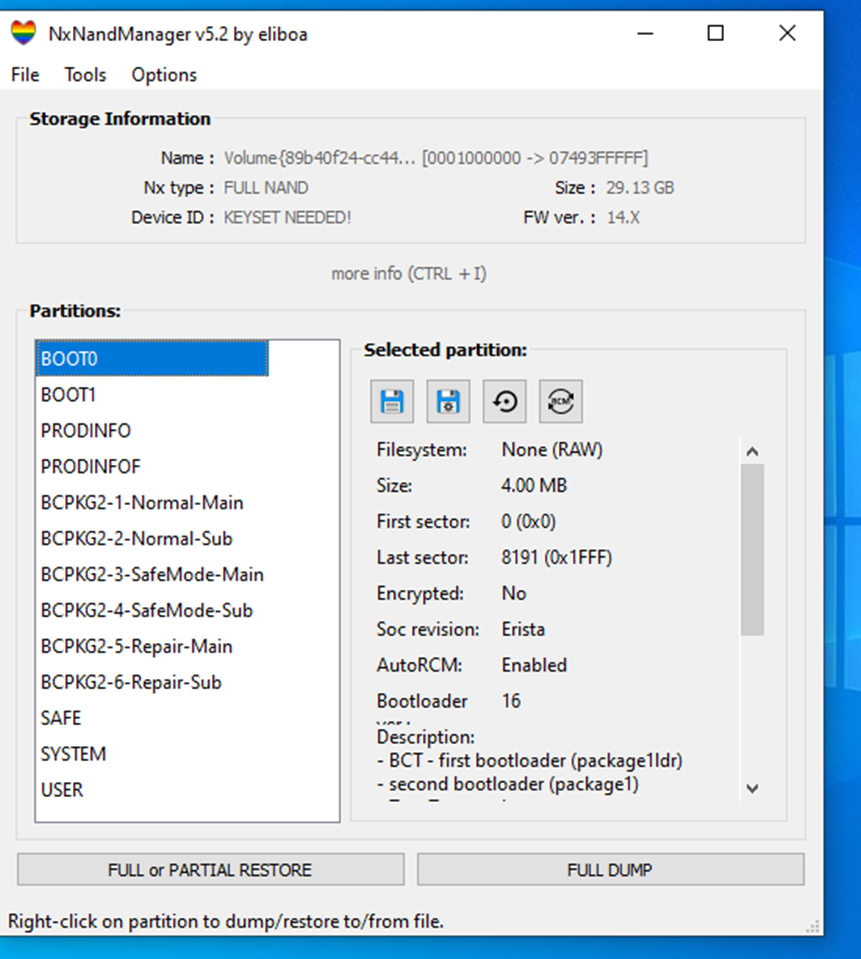Click the rainbow heart app icon
The image size is (861, 959).
pos(24,33)
